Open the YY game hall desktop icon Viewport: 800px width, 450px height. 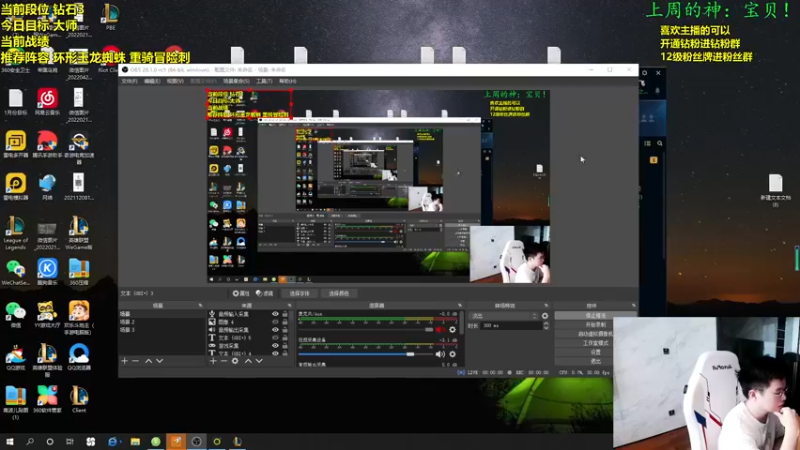tap(47, 315)
